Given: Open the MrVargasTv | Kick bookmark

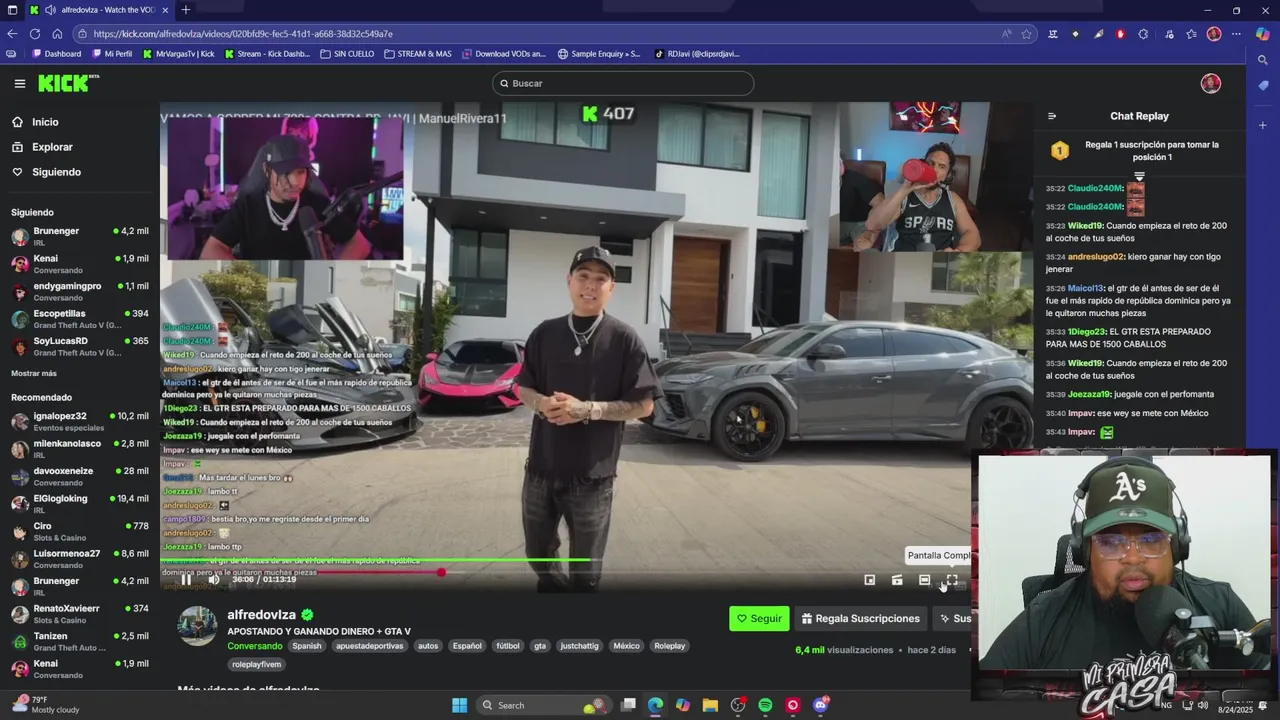Looking at the screenshot, I should (x=178, y=54).
